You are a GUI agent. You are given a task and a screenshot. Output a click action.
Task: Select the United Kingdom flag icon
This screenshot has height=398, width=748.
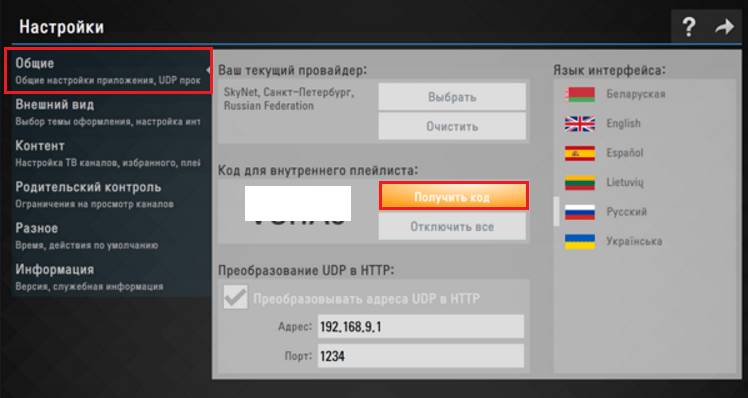580,124
